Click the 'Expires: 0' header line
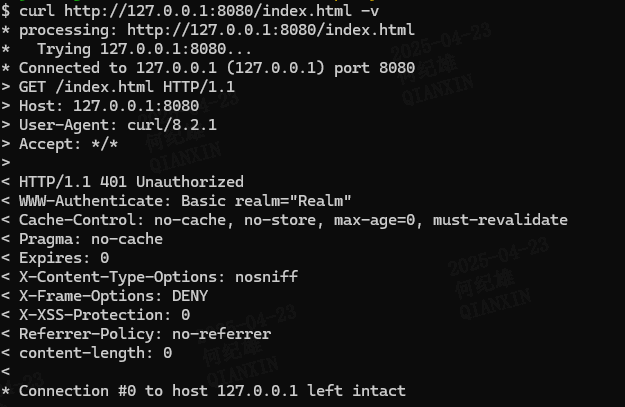The width and height of the screenshot is (625, 407). pos(64,258)
